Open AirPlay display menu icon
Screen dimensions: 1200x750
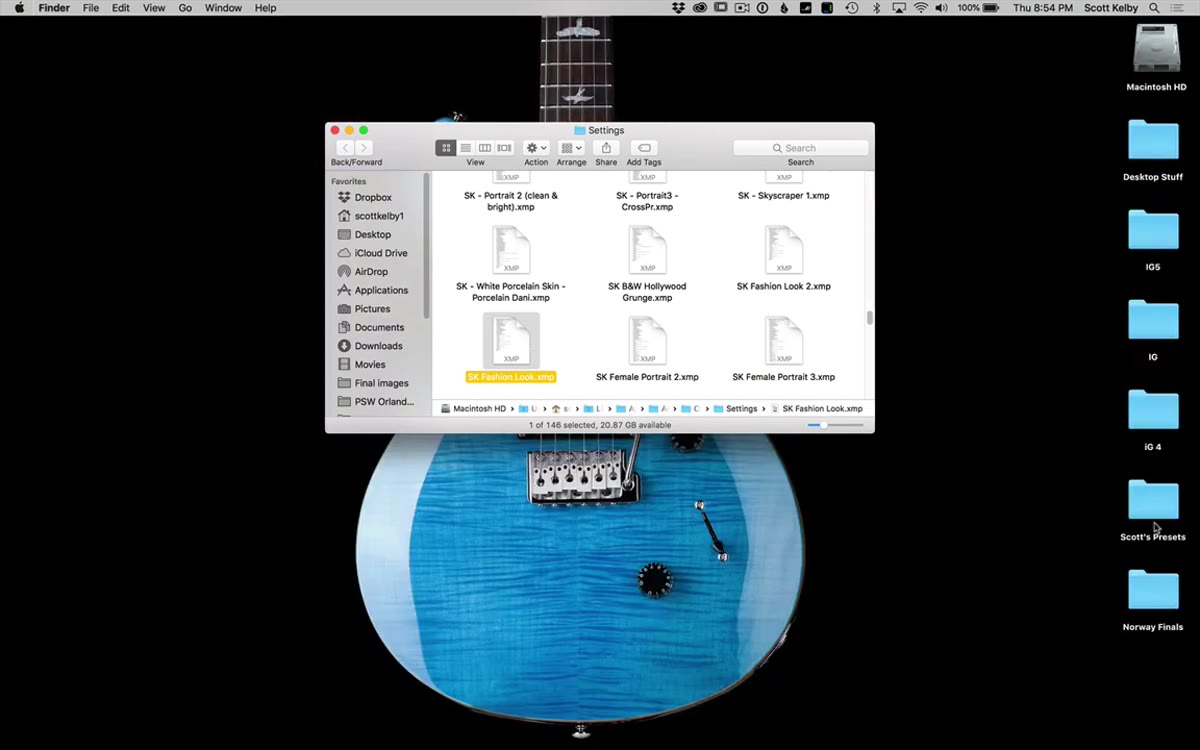click(x=898, y=8)
